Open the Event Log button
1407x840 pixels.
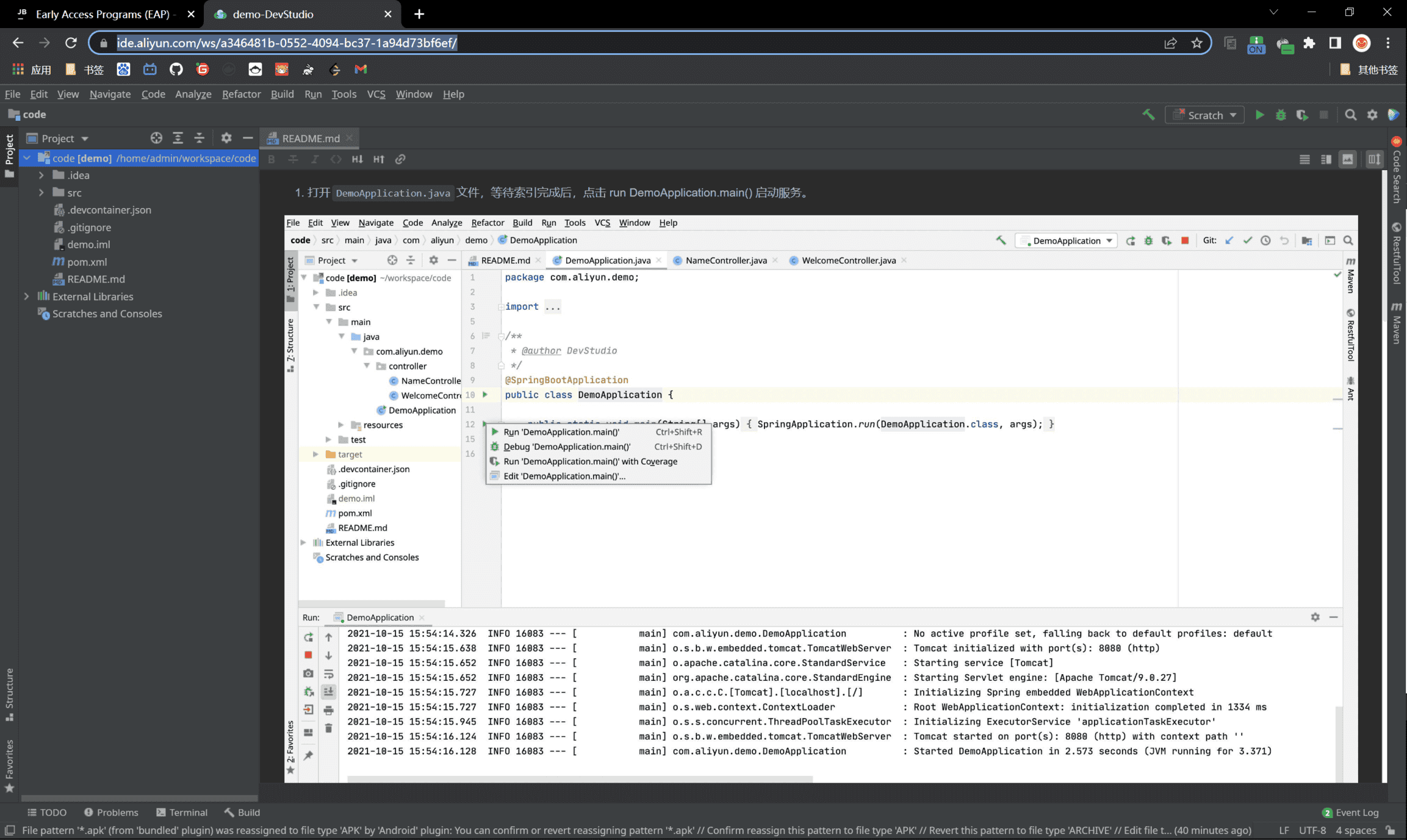pyautogui.click(x=1350, y=812)
